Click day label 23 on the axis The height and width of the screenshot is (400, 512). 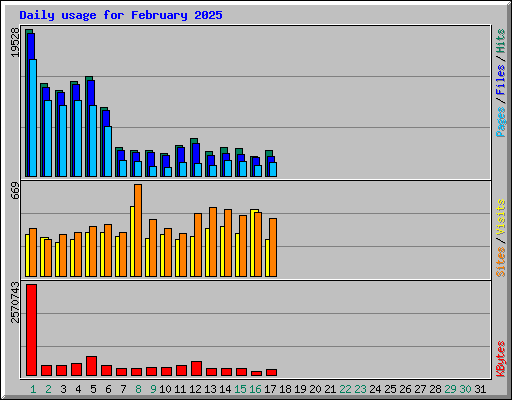click(360, 389)
